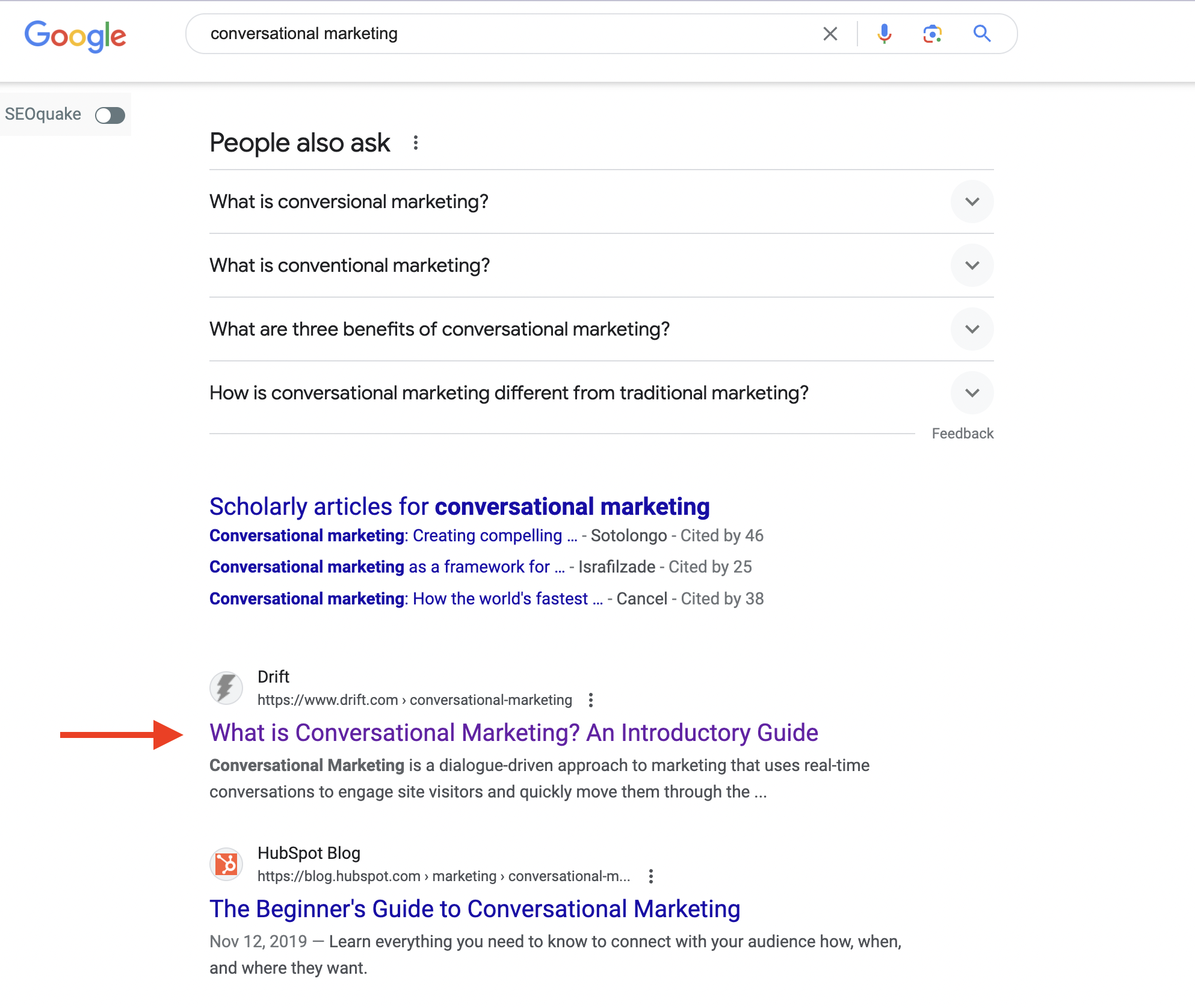Image resolution: width=1195 pixels, height=1008 pixels.
Task: Expand the three benefits of conversational marketing question
Action: 601,329
